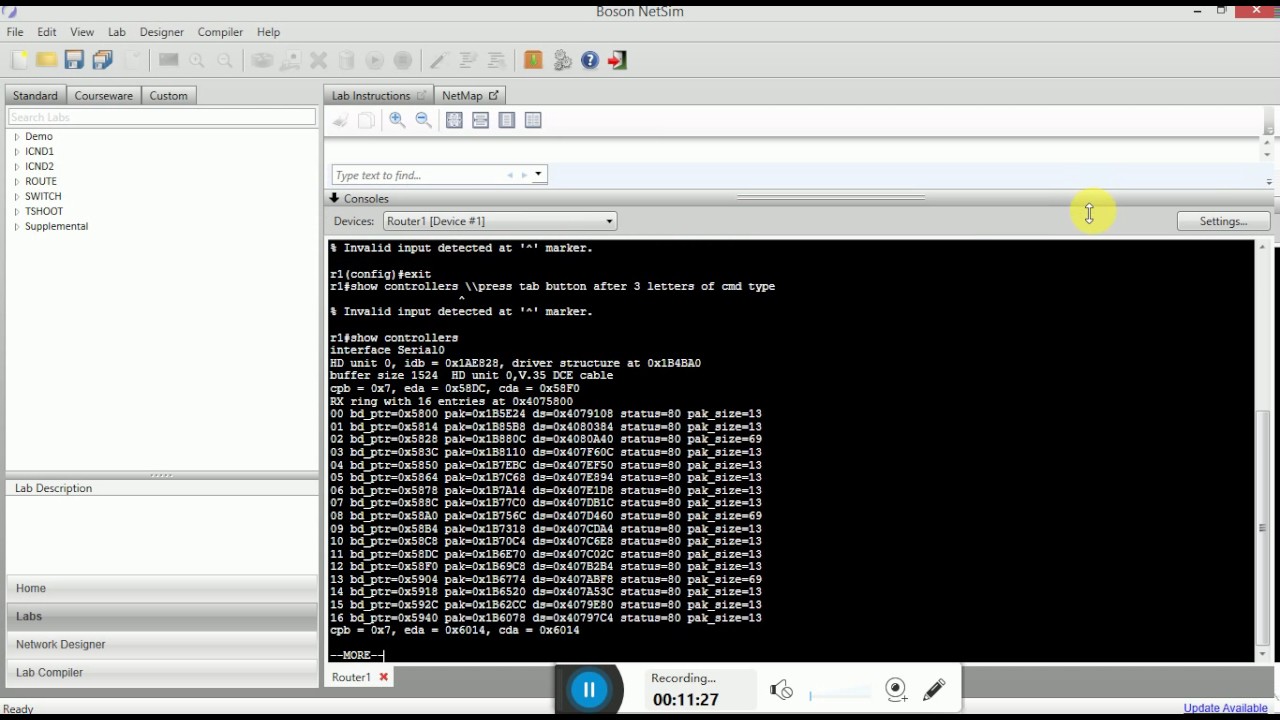1280x720 pixels.
Task: Expand the Demo lab category
Action: (16, 136)
